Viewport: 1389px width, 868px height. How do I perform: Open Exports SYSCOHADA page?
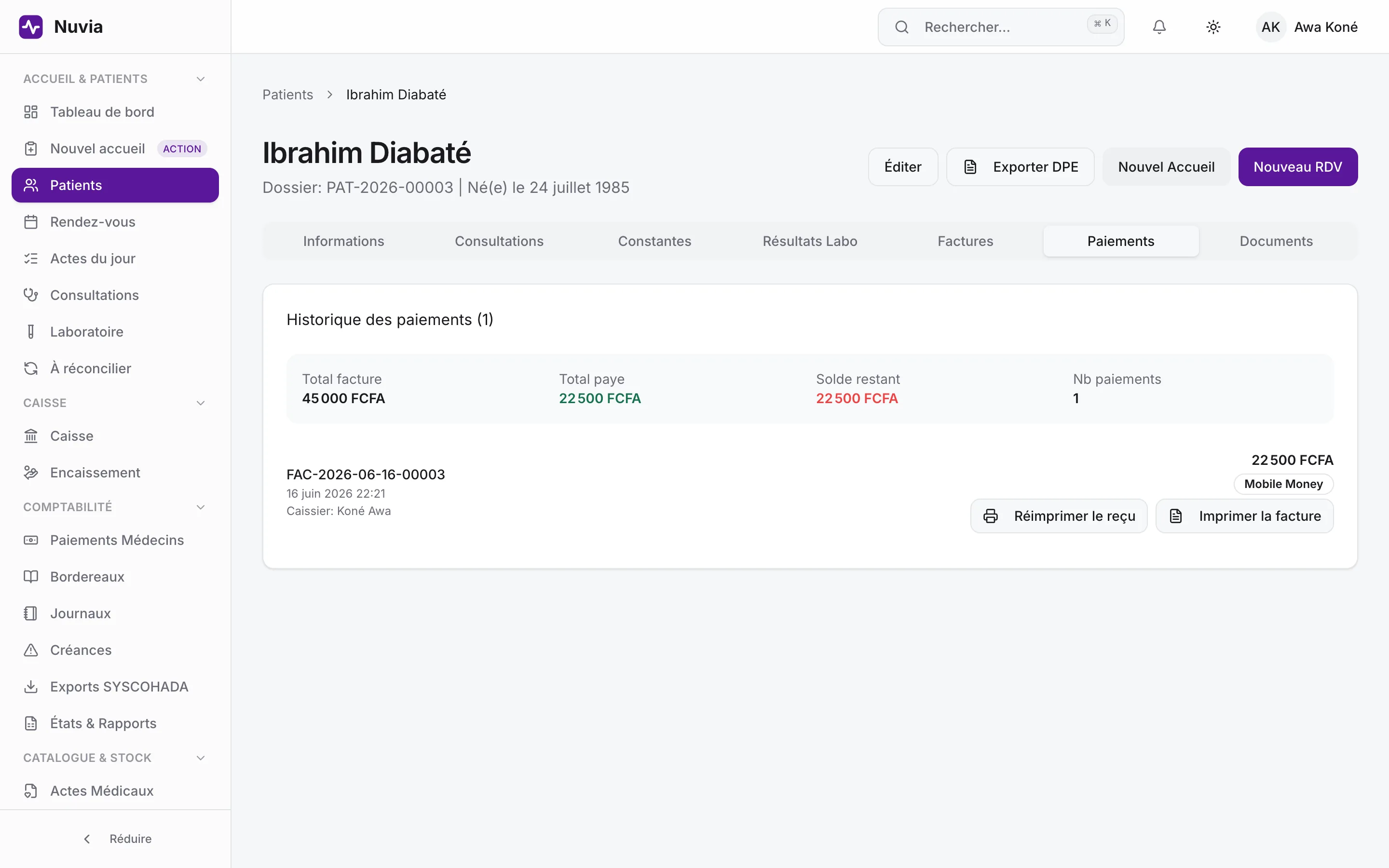pos(115,687)
